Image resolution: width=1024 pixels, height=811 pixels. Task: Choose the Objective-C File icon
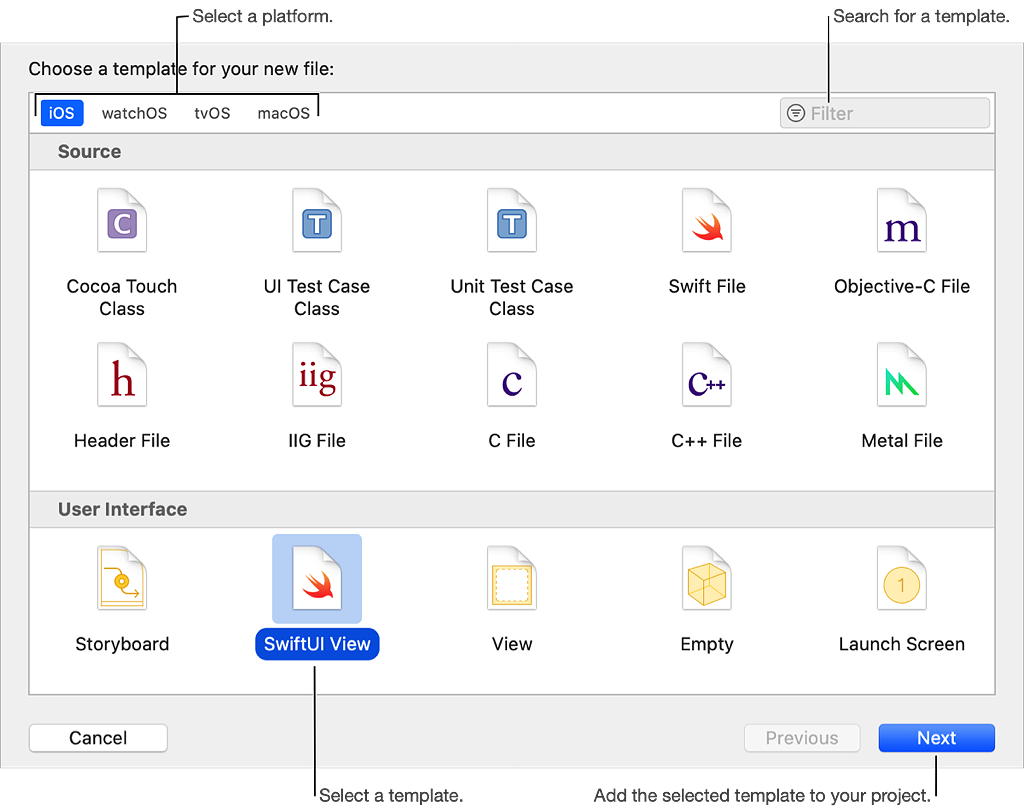pos(902,220)
